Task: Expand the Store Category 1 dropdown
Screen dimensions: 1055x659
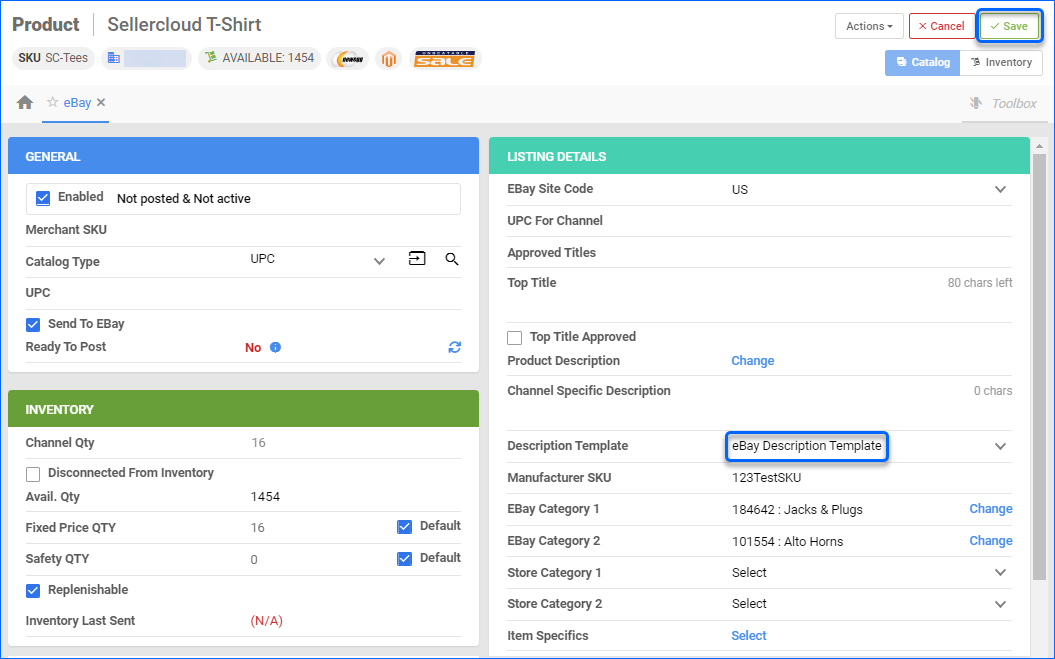Action: tap(1001, 573)
